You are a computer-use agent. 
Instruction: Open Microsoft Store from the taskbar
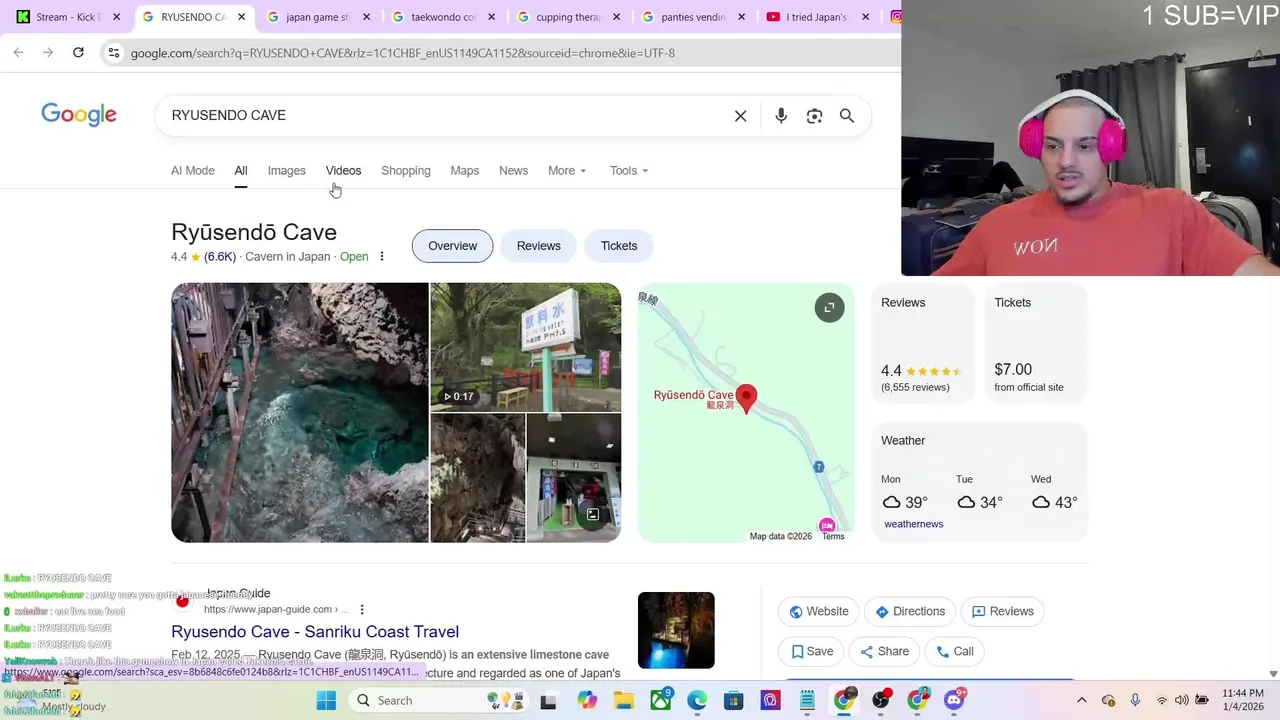(x=733, y=701)
